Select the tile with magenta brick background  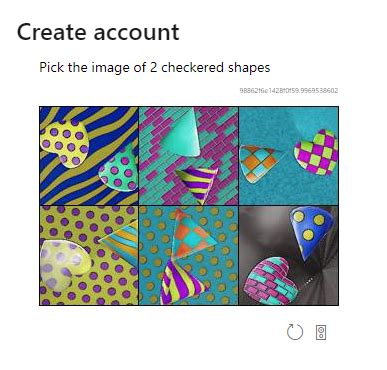[189, 156]
